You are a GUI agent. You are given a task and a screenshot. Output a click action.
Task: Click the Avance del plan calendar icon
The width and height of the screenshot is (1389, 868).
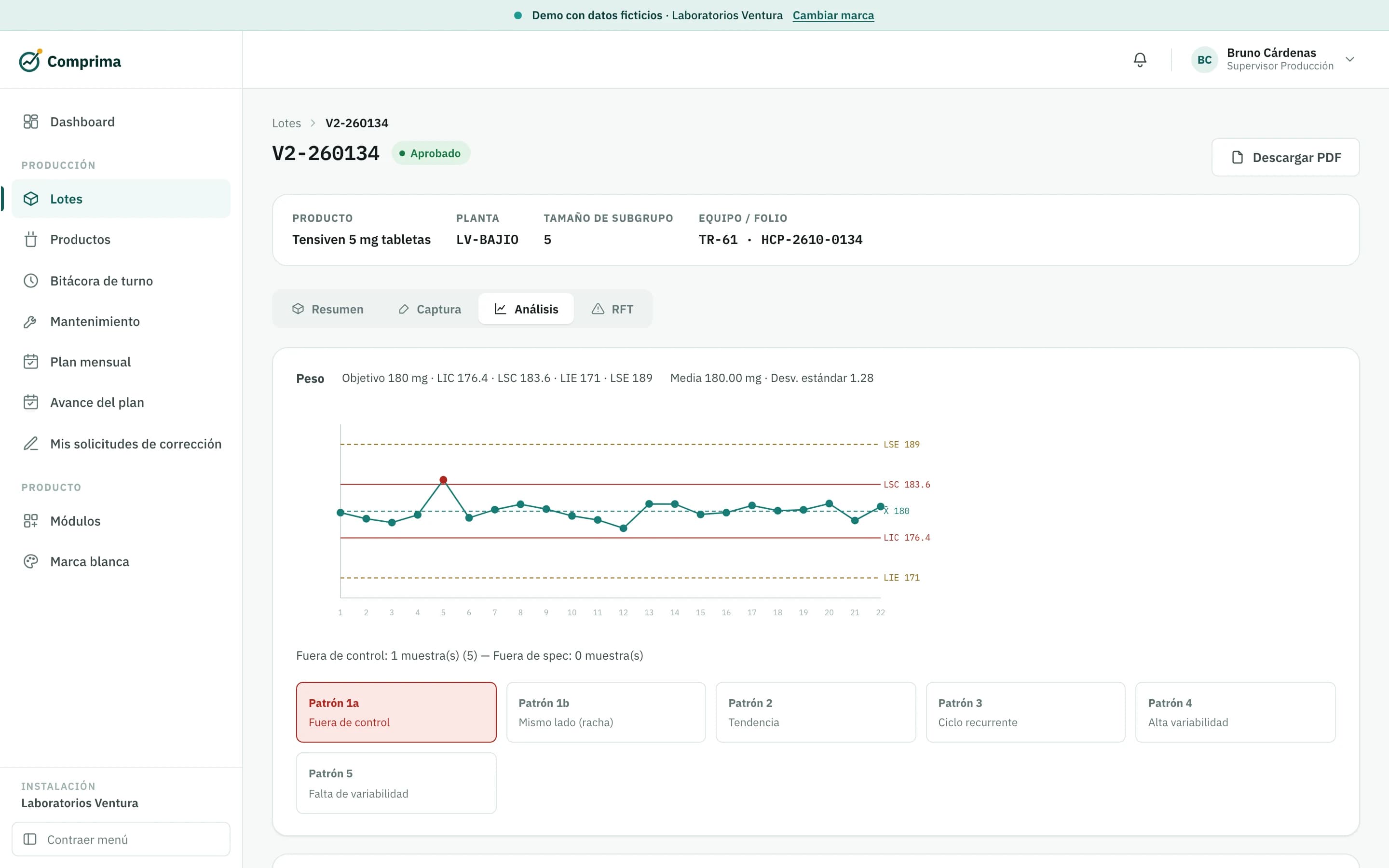coord(30,403)
